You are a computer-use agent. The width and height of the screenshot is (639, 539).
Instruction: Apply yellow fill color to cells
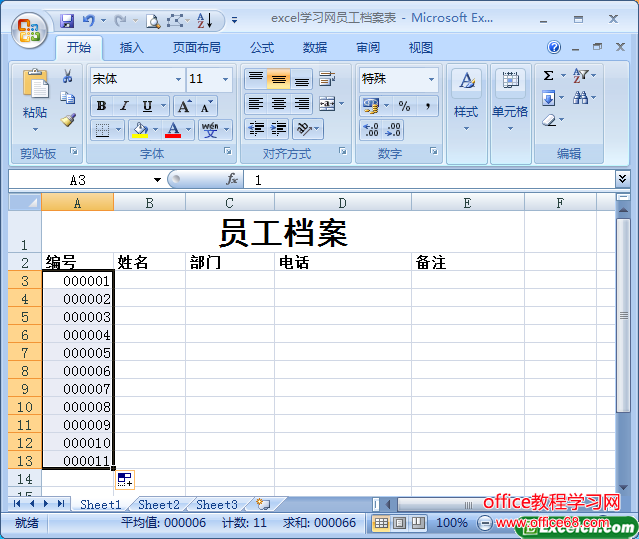[x=141, y=130]
